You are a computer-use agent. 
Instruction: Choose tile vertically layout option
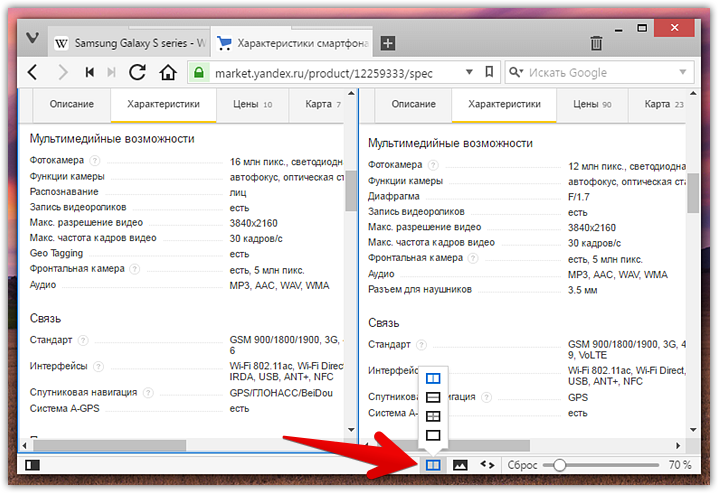pyautogui.click(x=433, y=378)
